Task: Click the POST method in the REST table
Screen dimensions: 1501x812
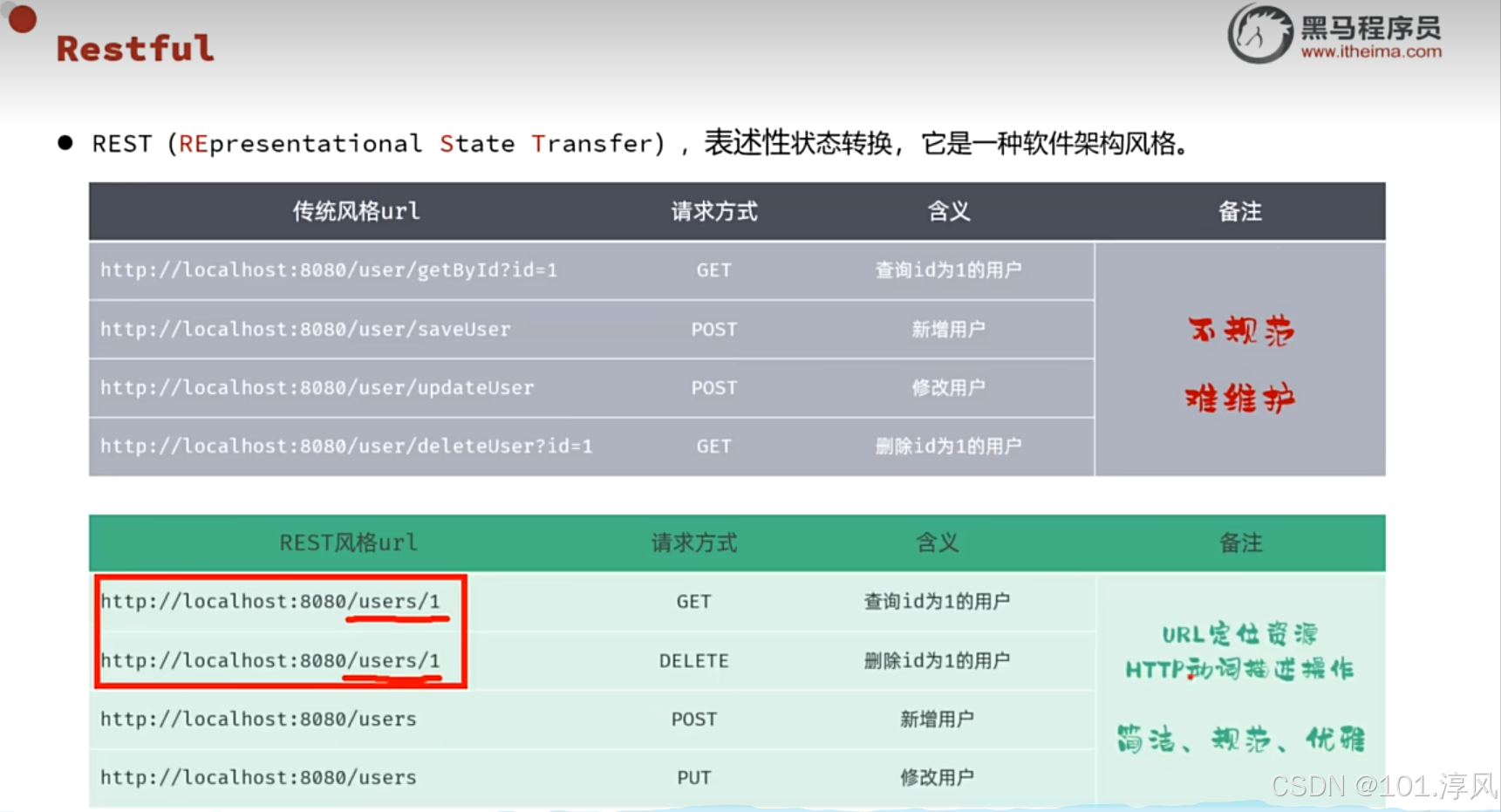Action: [694, 720]
